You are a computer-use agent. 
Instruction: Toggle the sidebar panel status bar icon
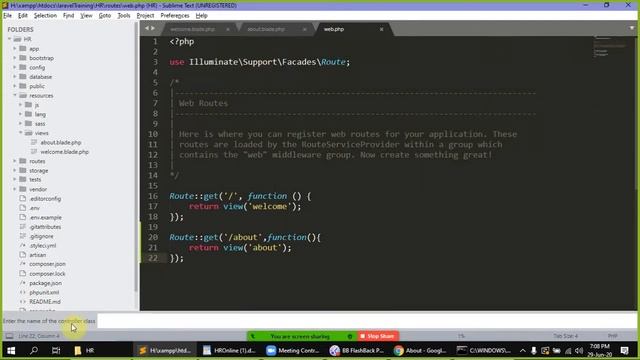point(9,336)
